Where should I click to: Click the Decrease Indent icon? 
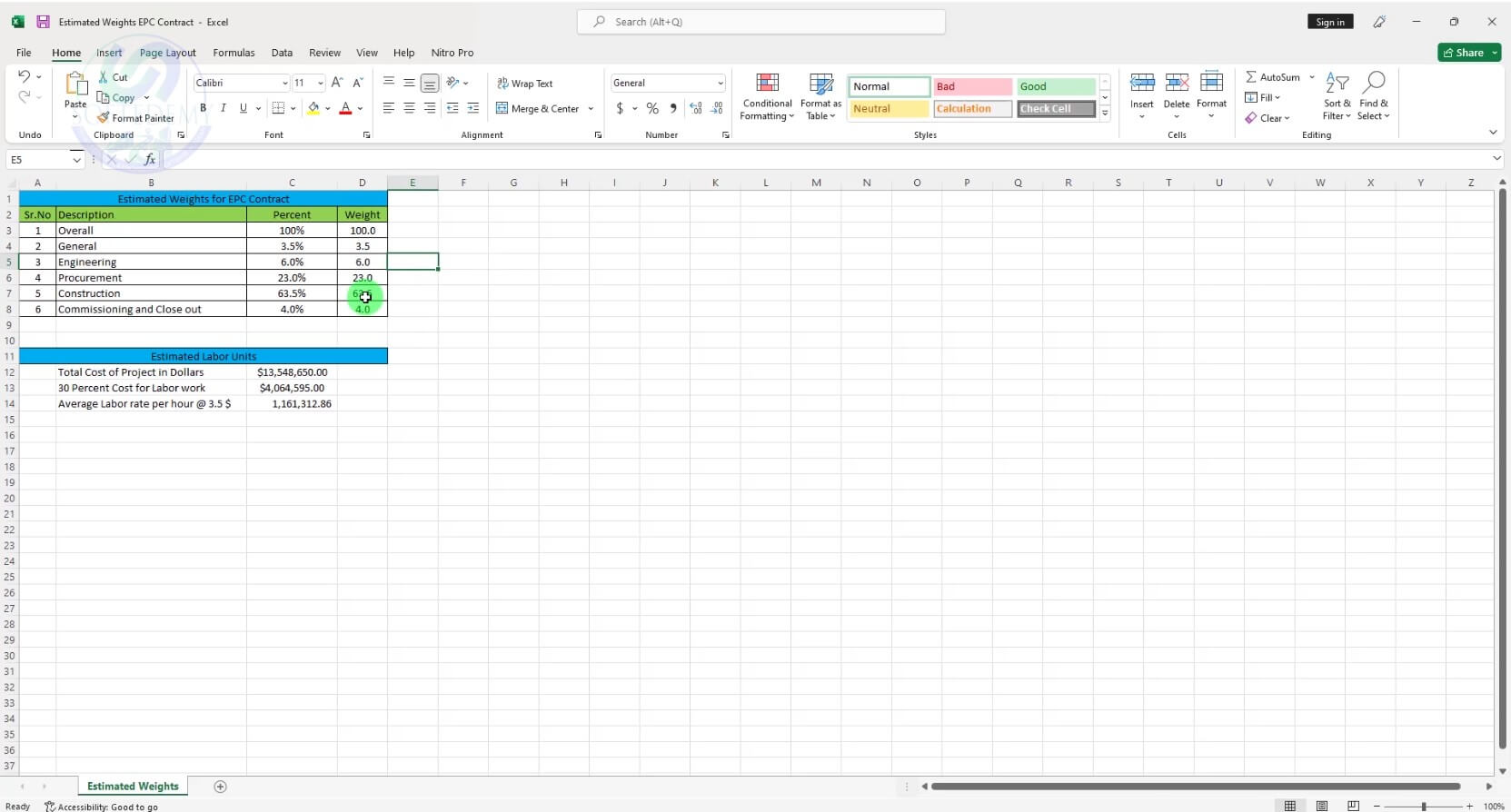[452, 108]
